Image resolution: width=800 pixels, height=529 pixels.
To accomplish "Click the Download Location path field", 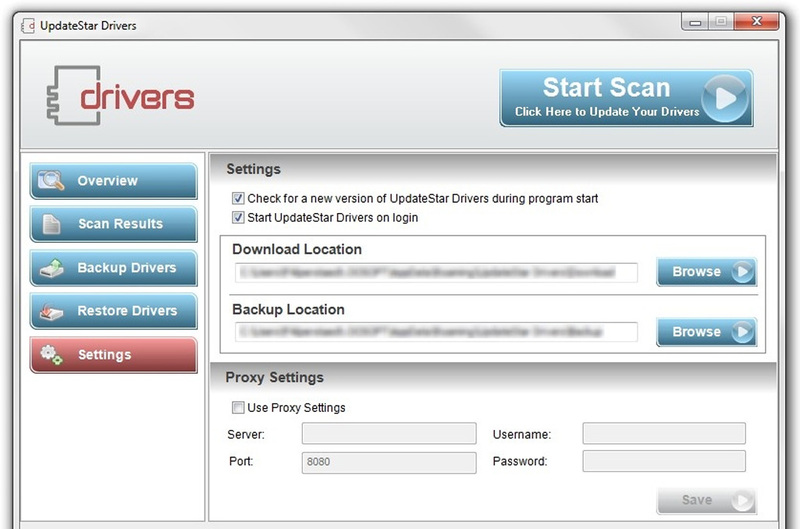I will (436, 272).
